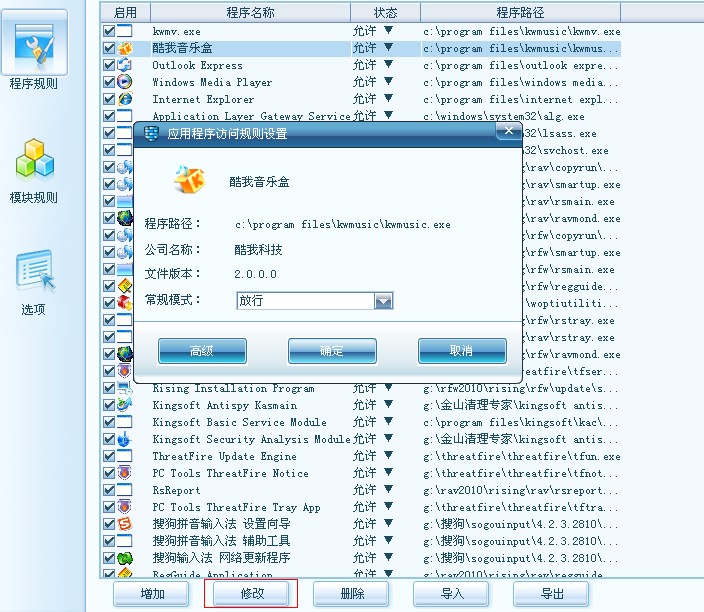Select the ThreatFire Update Engine row text
This screenshot has height=612, width=704.
pyautogui.click(x=224, y=456)
